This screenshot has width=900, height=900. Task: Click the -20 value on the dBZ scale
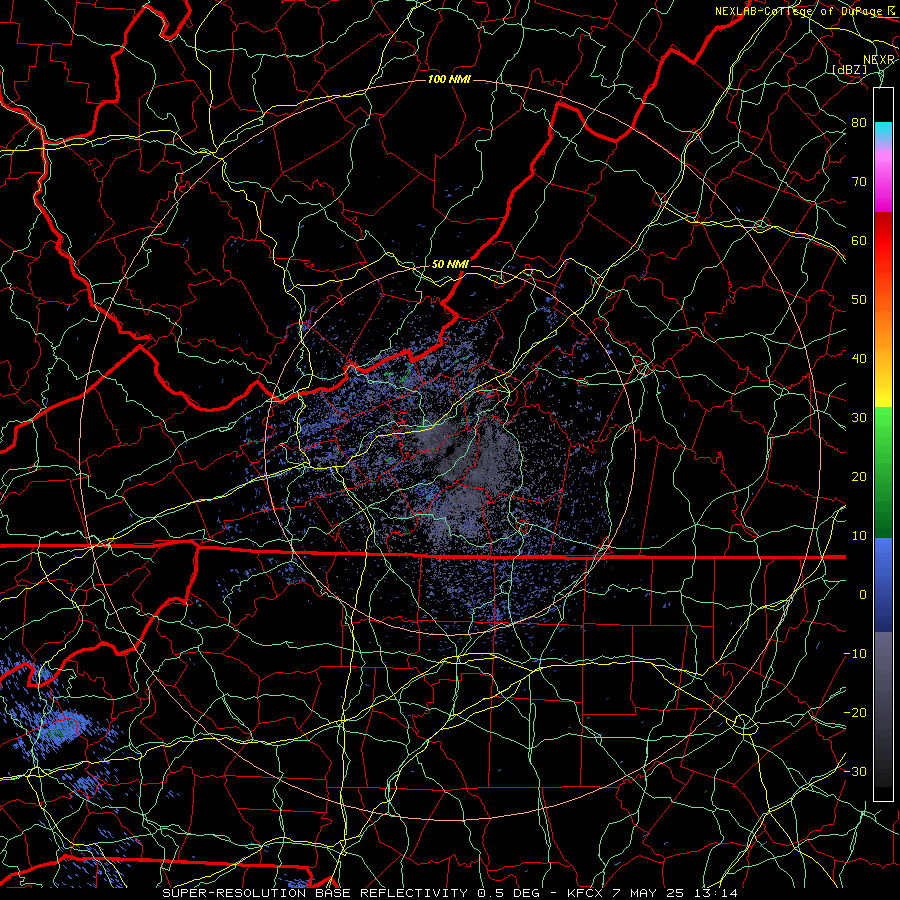point(855,712)
